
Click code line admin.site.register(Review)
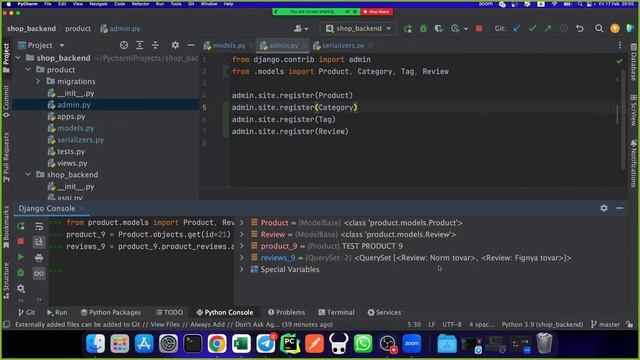click(x=290, y=131)
